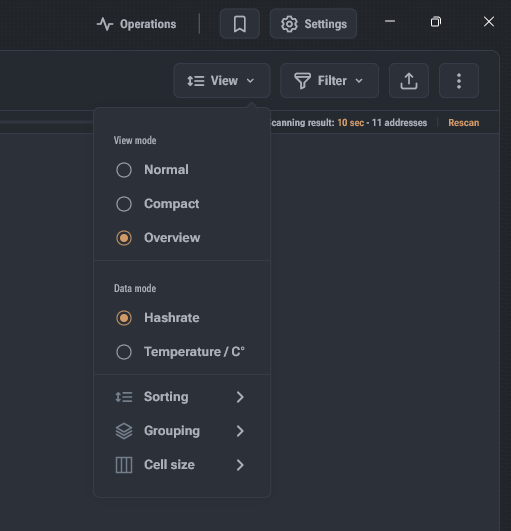
Task: Expand the Sorting submenu arrow
Action: pyautogui.click(x=240, y=397)
